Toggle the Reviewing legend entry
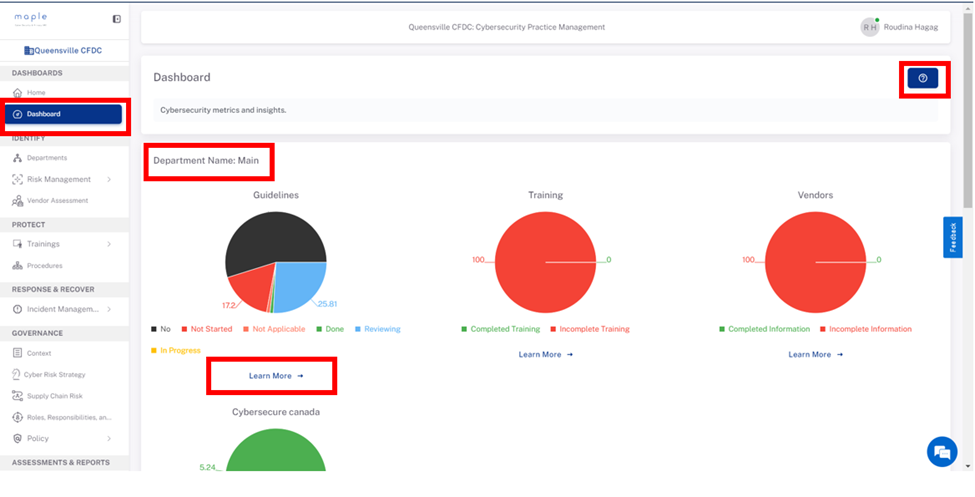The image size is (975, 497). pyautogui.click(x=378, y=329)
